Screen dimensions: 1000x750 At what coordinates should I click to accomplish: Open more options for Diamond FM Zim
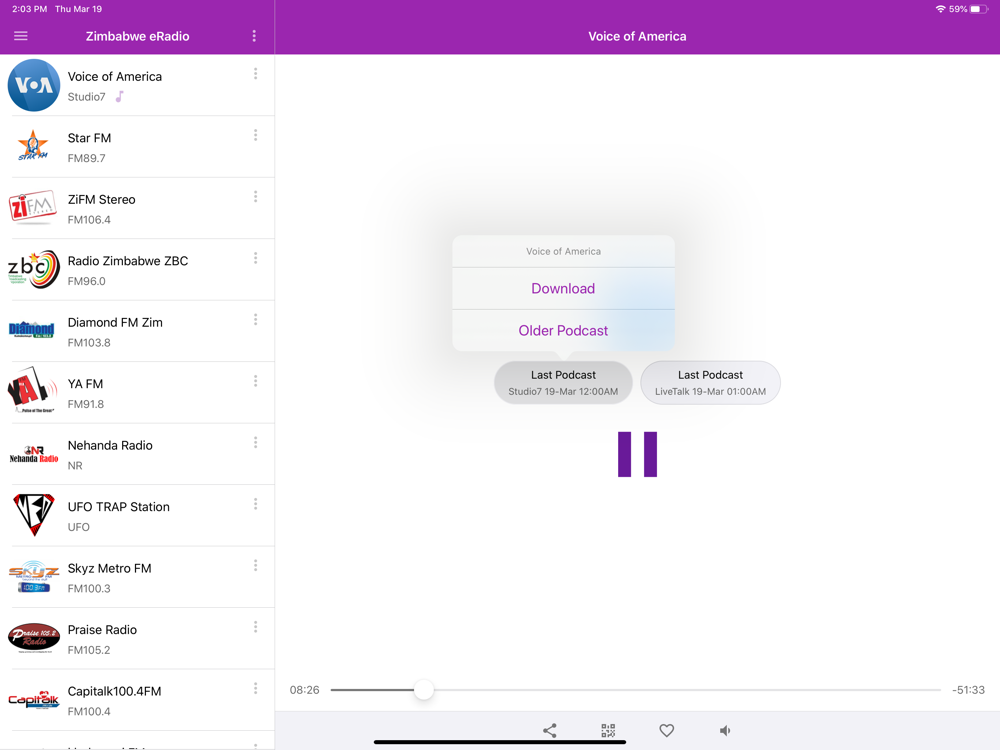pos(256,320)
